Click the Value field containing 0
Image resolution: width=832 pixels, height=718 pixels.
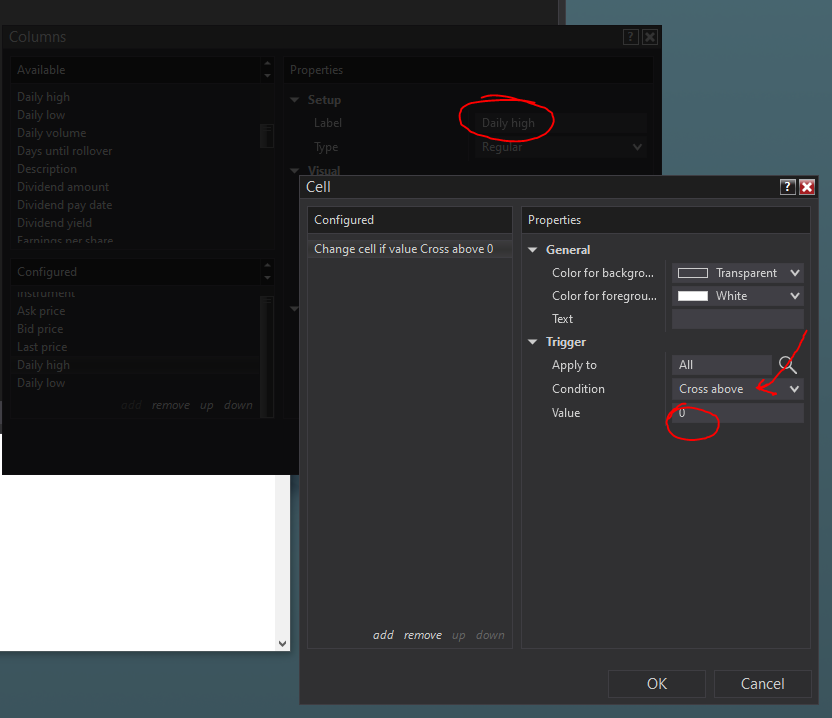coord(738,413)
